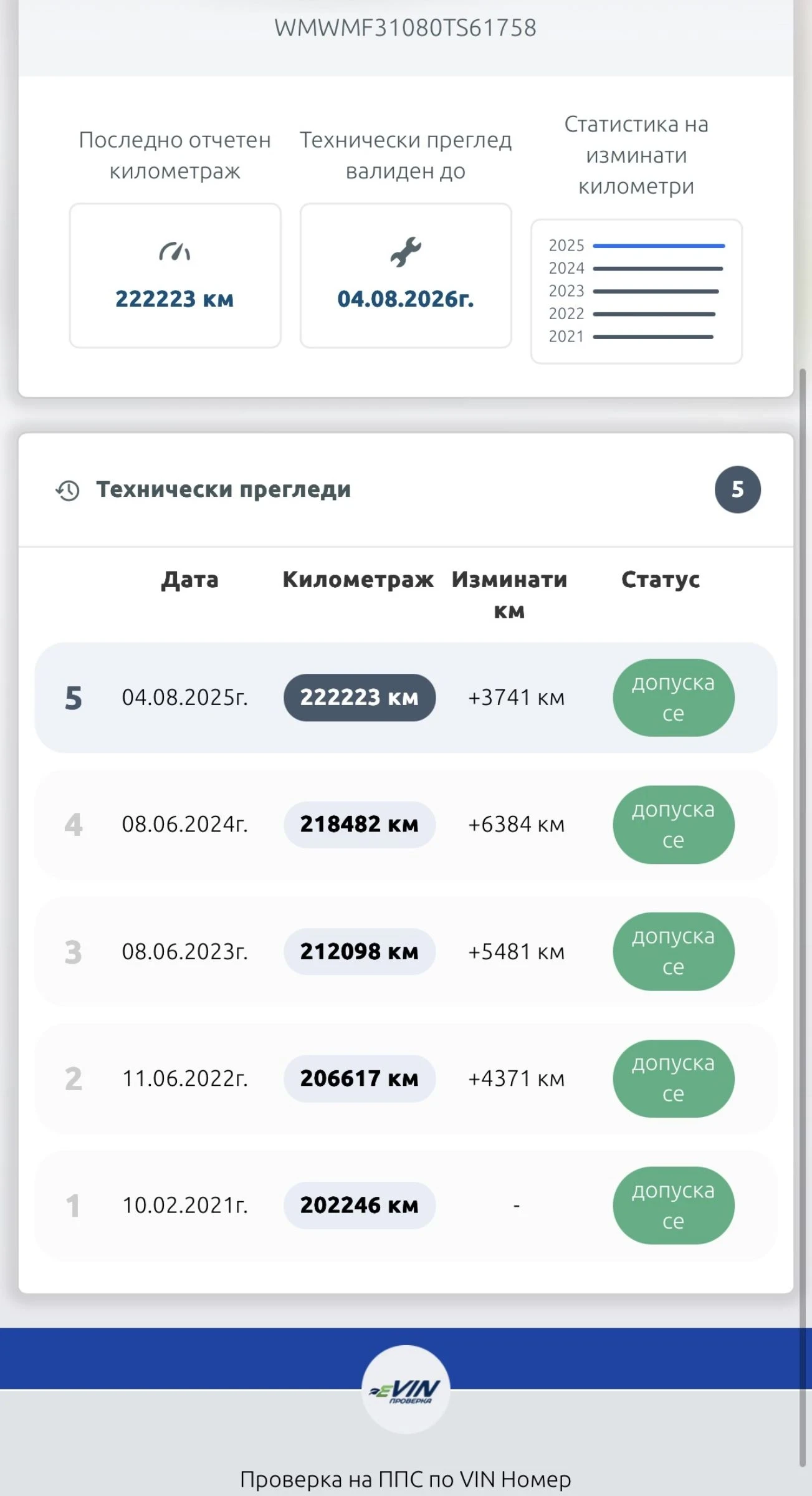Click допуска се status for 10.02.2021
The height and width of the screenshot is (1496, 812).
[x=673, y=1206]
